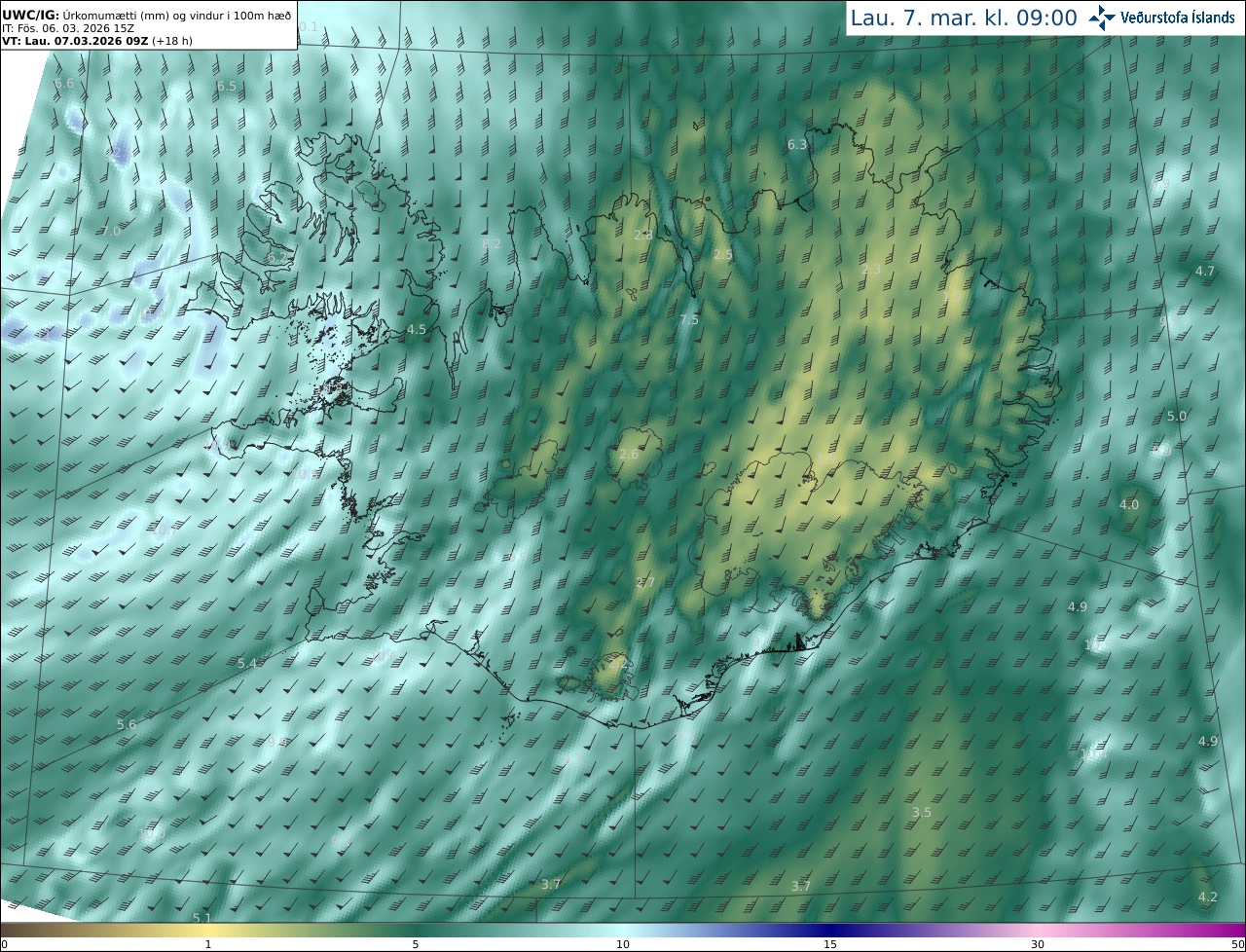Viewport: 1246px width, 952px height.
Task: Click the 3.5 value on the map
Action: (922, 813)
